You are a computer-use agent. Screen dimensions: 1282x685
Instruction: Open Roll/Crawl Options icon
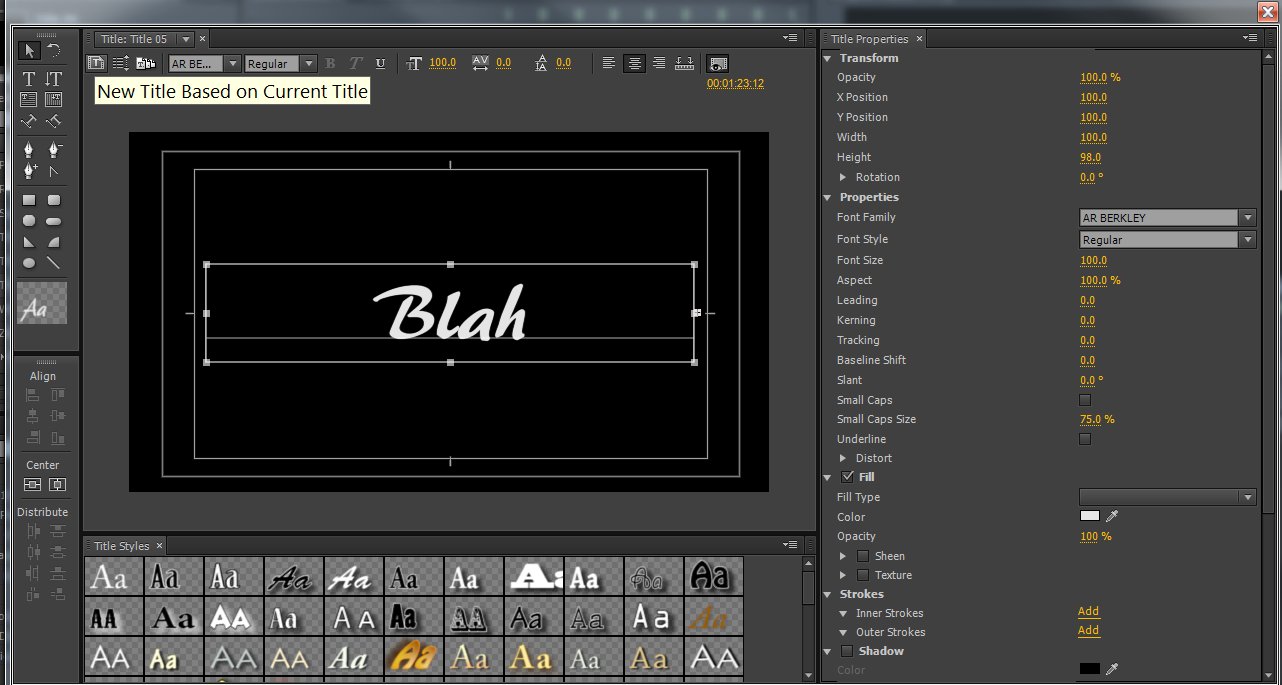121,63
